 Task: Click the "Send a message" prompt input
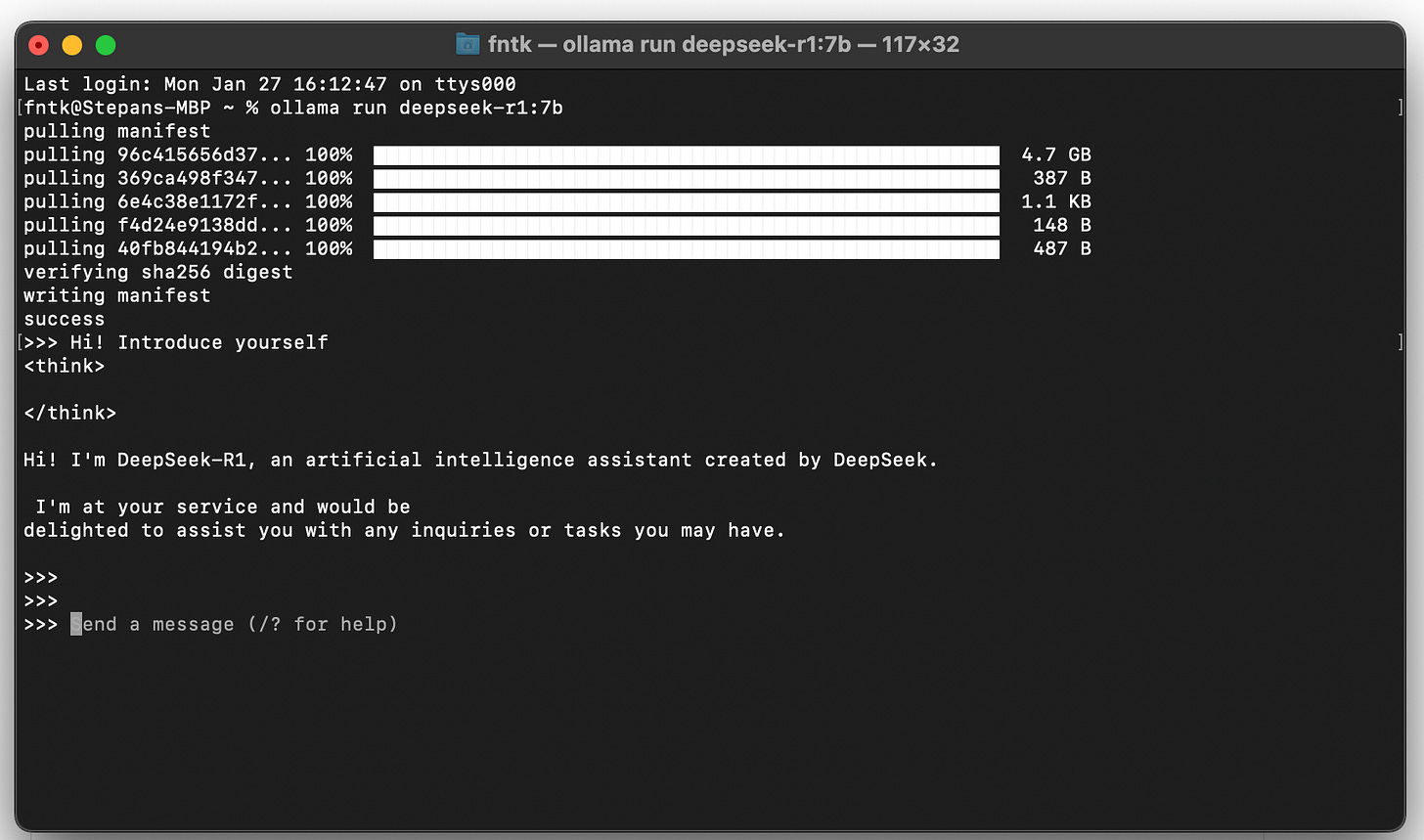235,624
